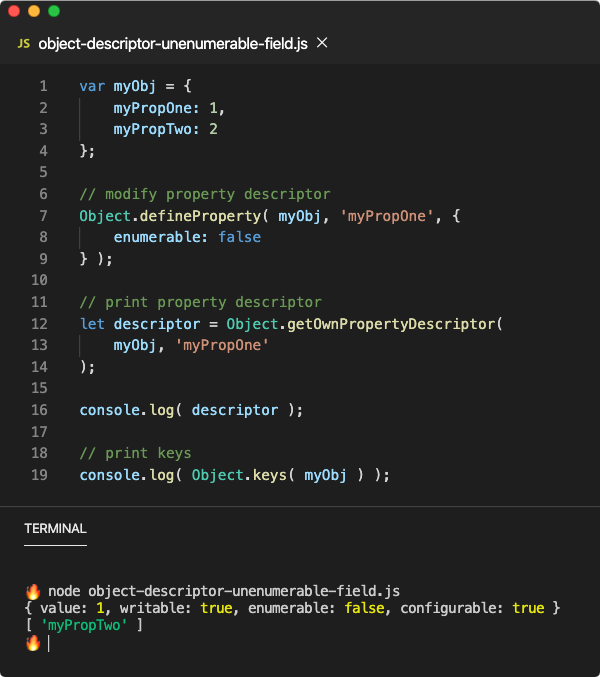
Task: Click the '// modify property descriptor' comment
Action: pyautogui.click(x=205, y=194)
